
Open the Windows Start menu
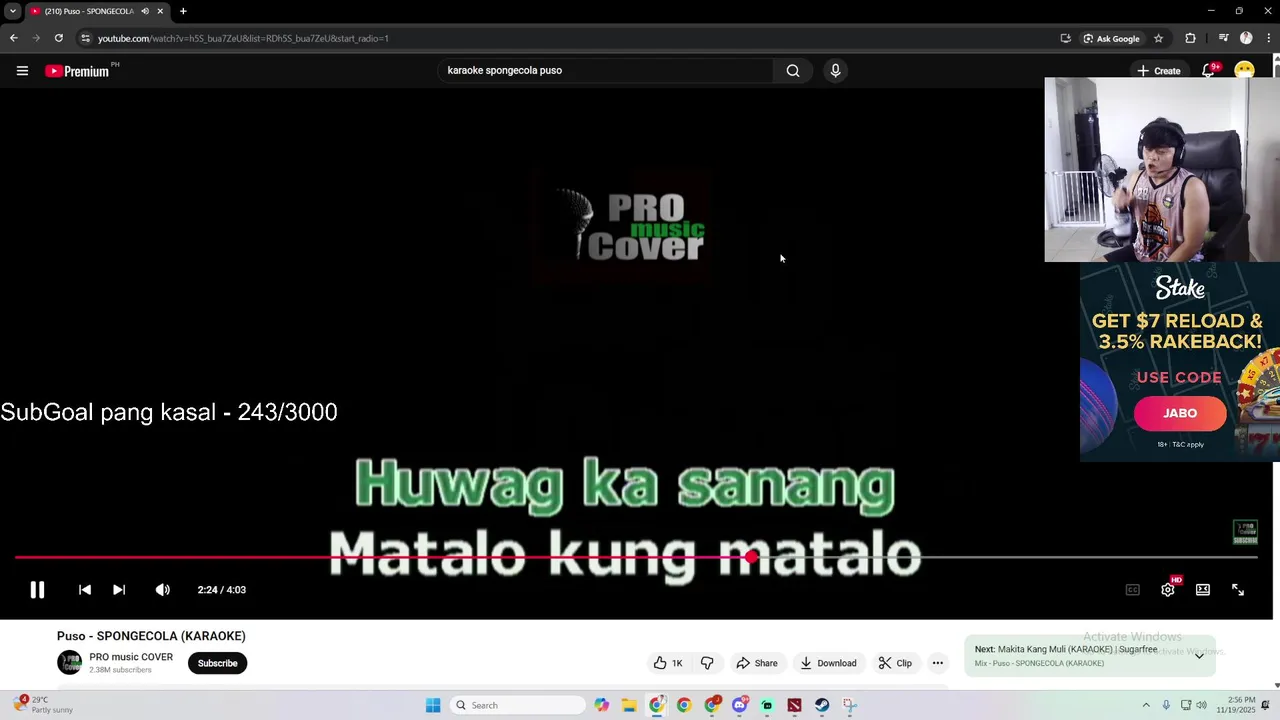click(x=433, y=705)
